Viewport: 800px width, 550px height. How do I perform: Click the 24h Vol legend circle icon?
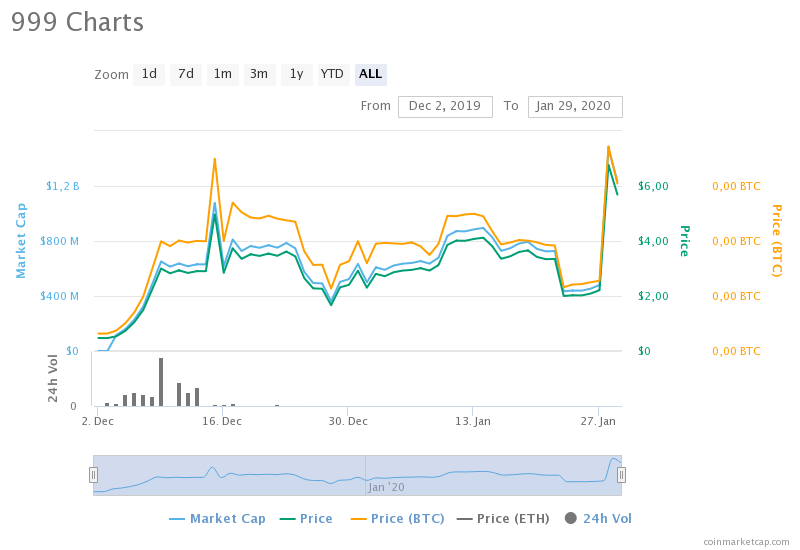pos(571,518)
